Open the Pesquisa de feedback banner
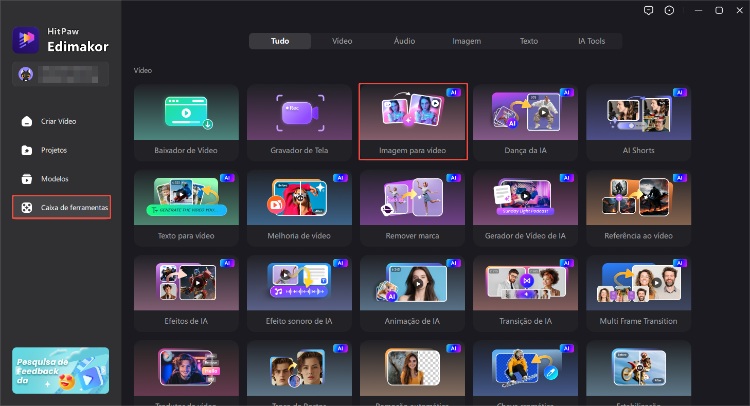 [60, 371]
